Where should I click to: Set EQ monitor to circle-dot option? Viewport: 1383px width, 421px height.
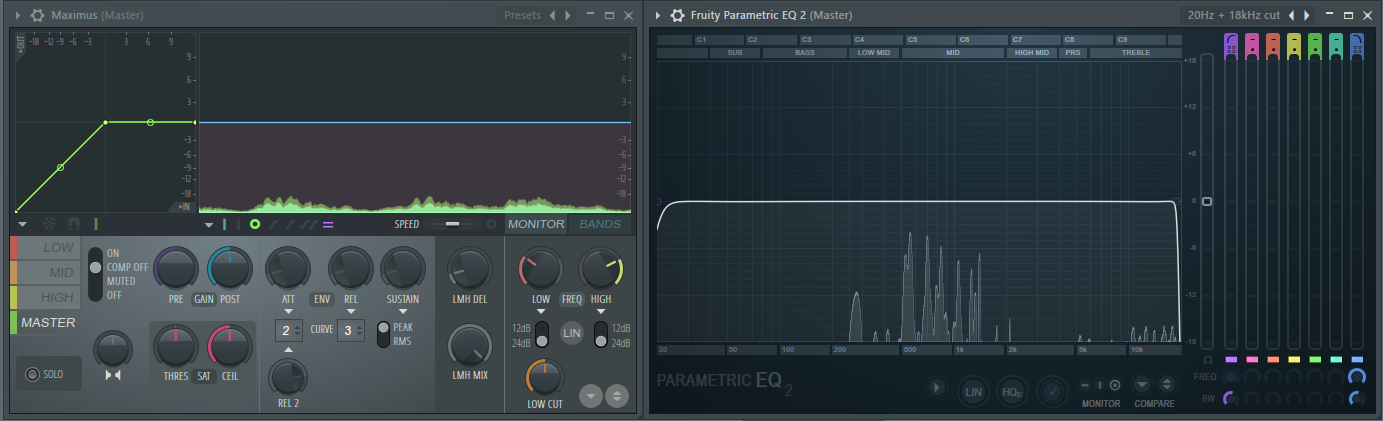(1115, 385)
